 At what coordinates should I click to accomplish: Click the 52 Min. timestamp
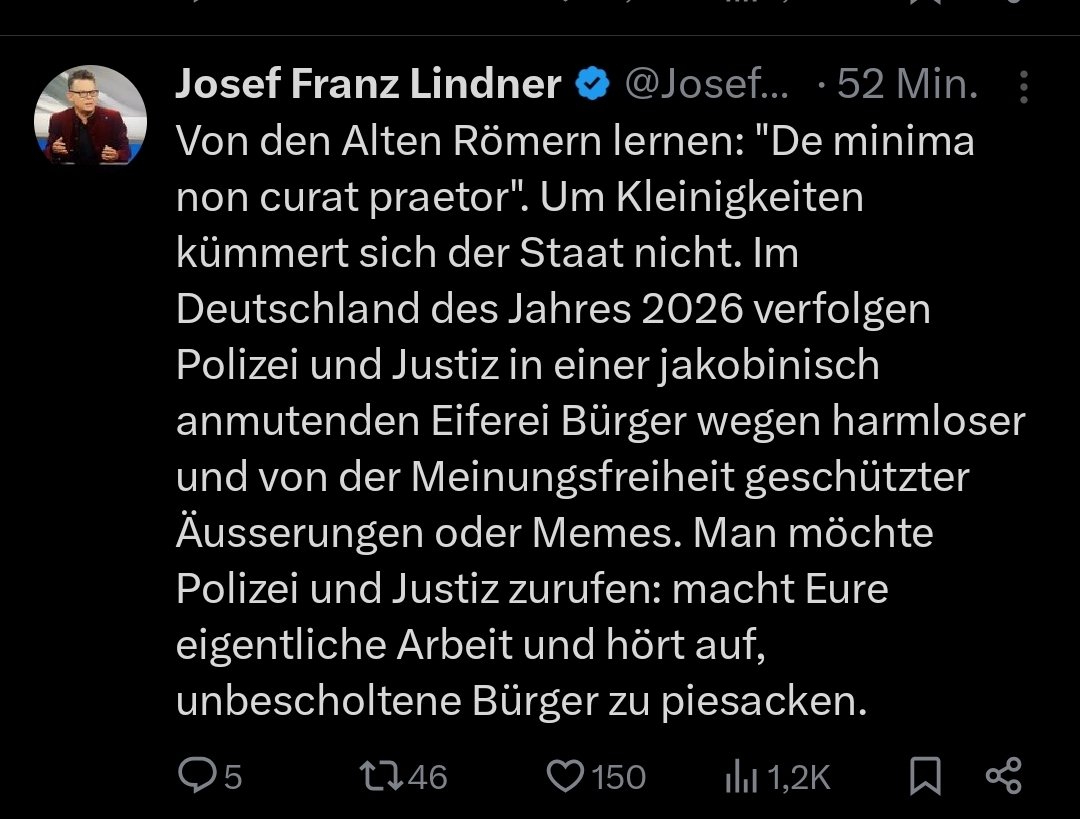908,86
